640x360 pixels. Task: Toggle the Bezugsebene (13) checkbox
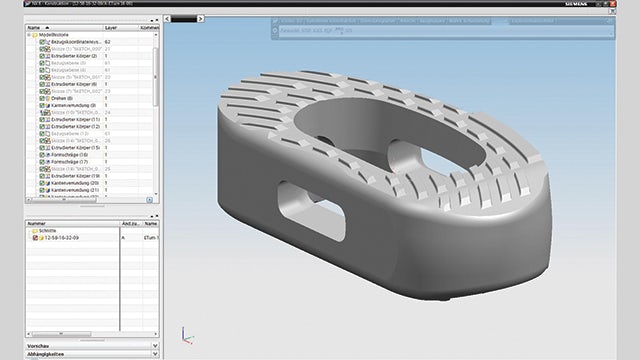click(x=42, y=133)
